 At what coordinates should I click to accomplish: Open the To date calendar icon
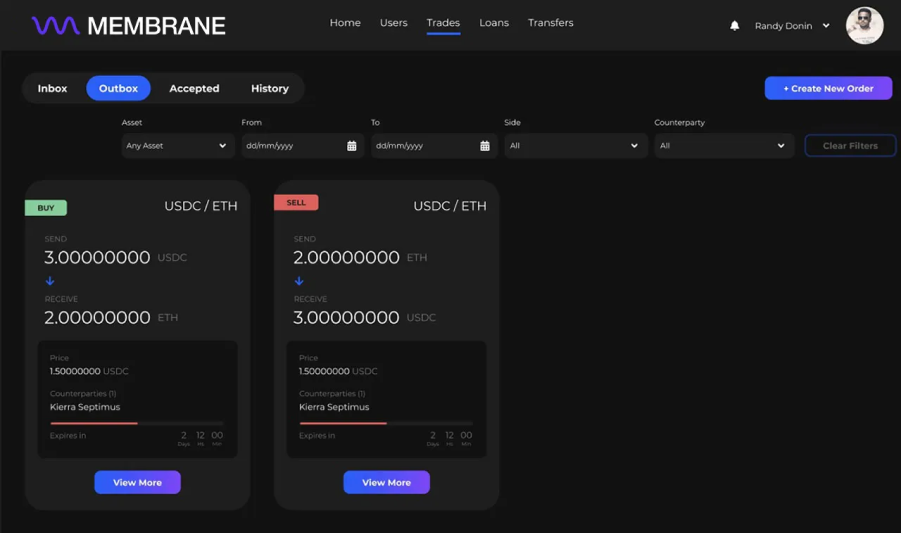tap(485, 146)
